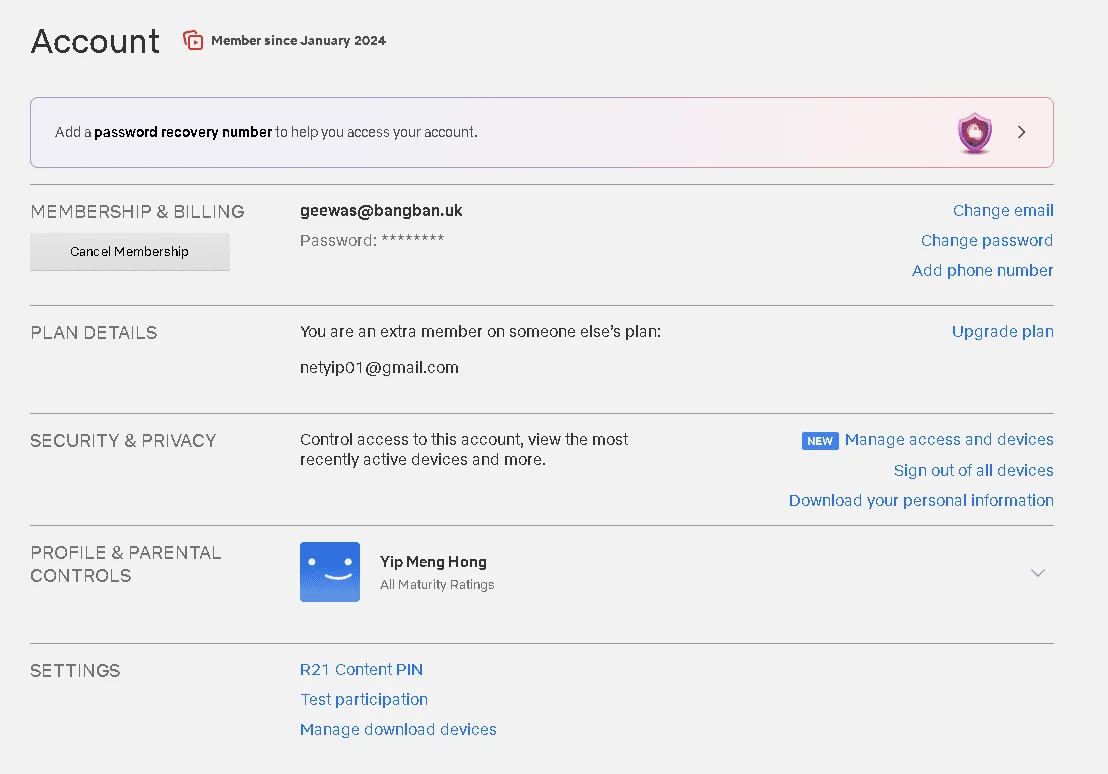The width and height of the screenshot is (1108, 774).
Task: Open the Change email link
Action: [x=1003, y=211]
